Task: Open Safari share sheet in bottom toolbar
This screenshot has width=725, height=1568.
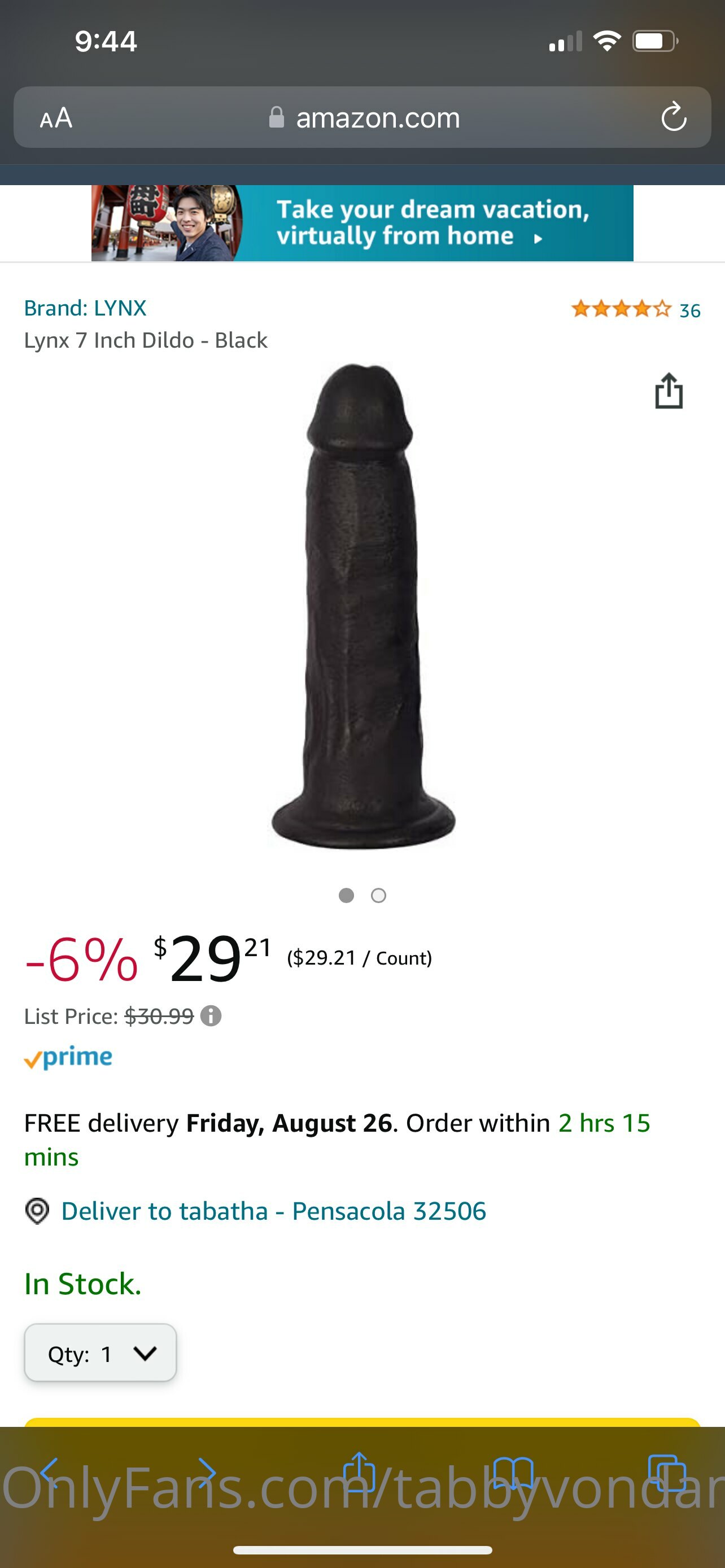Action: 359,1472
